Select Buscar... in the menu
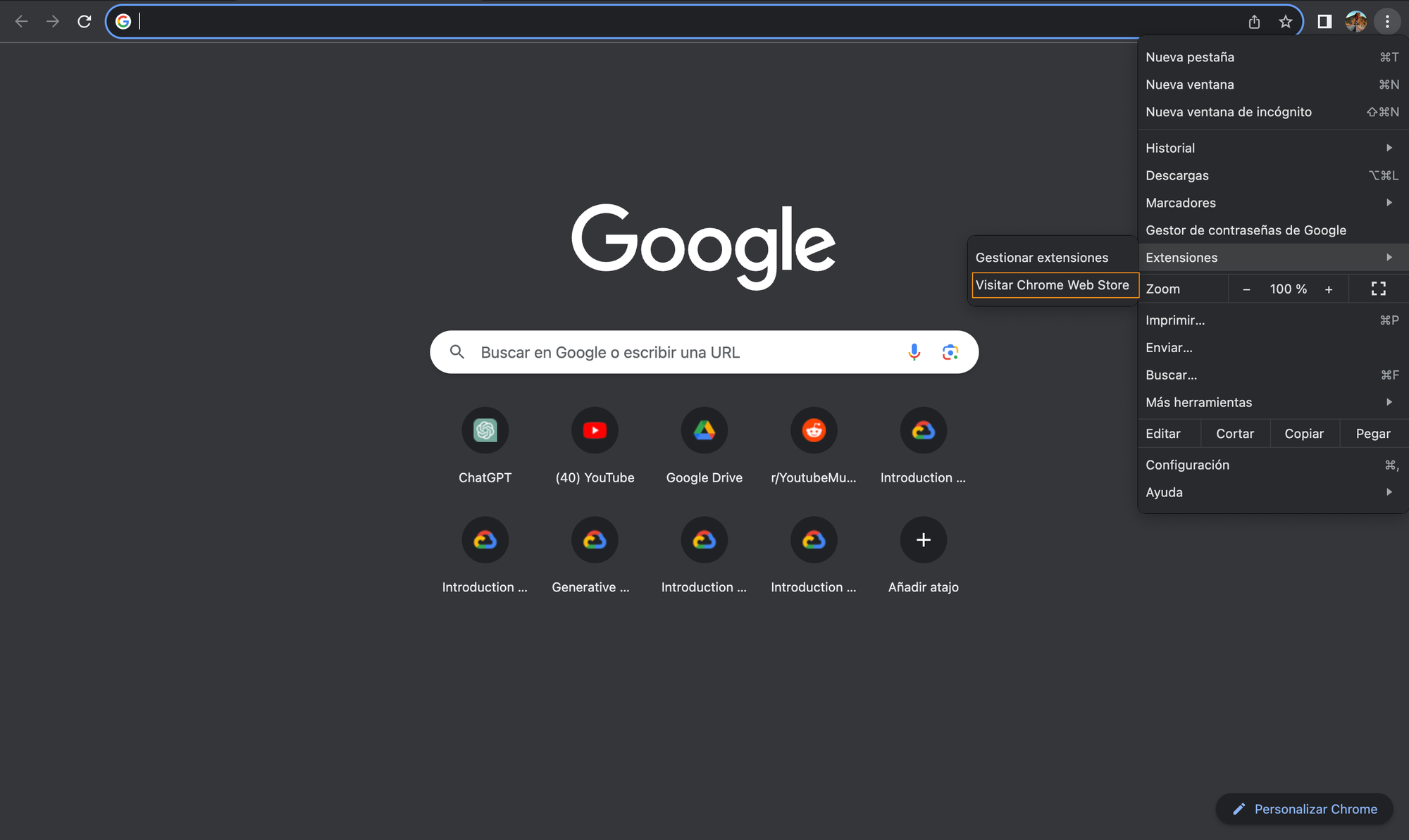The width and height of the screenshot is (1409, 840). pyautogui.click(x=1272, y=375)
